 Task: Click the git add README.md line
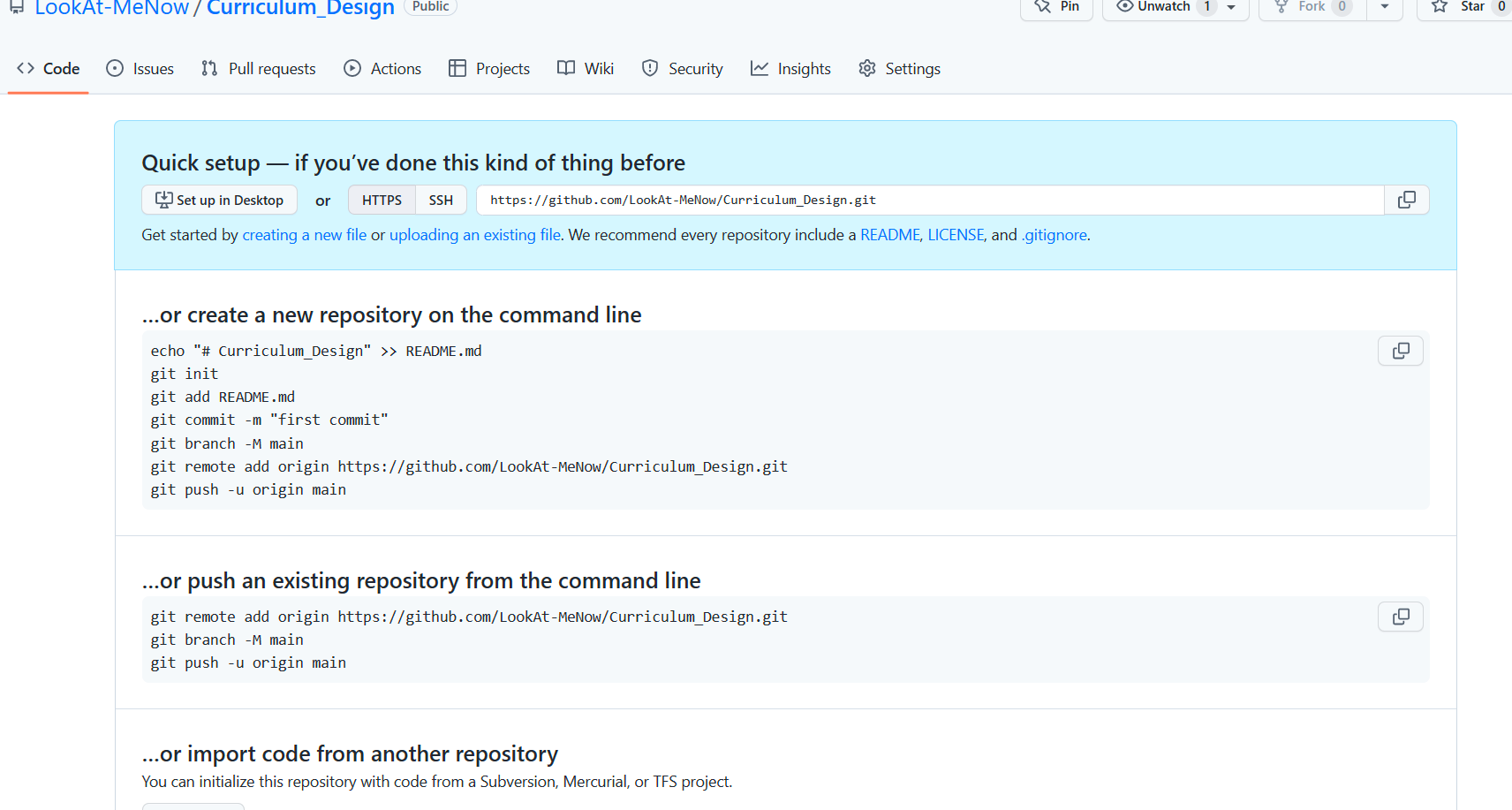click(223, 397)
